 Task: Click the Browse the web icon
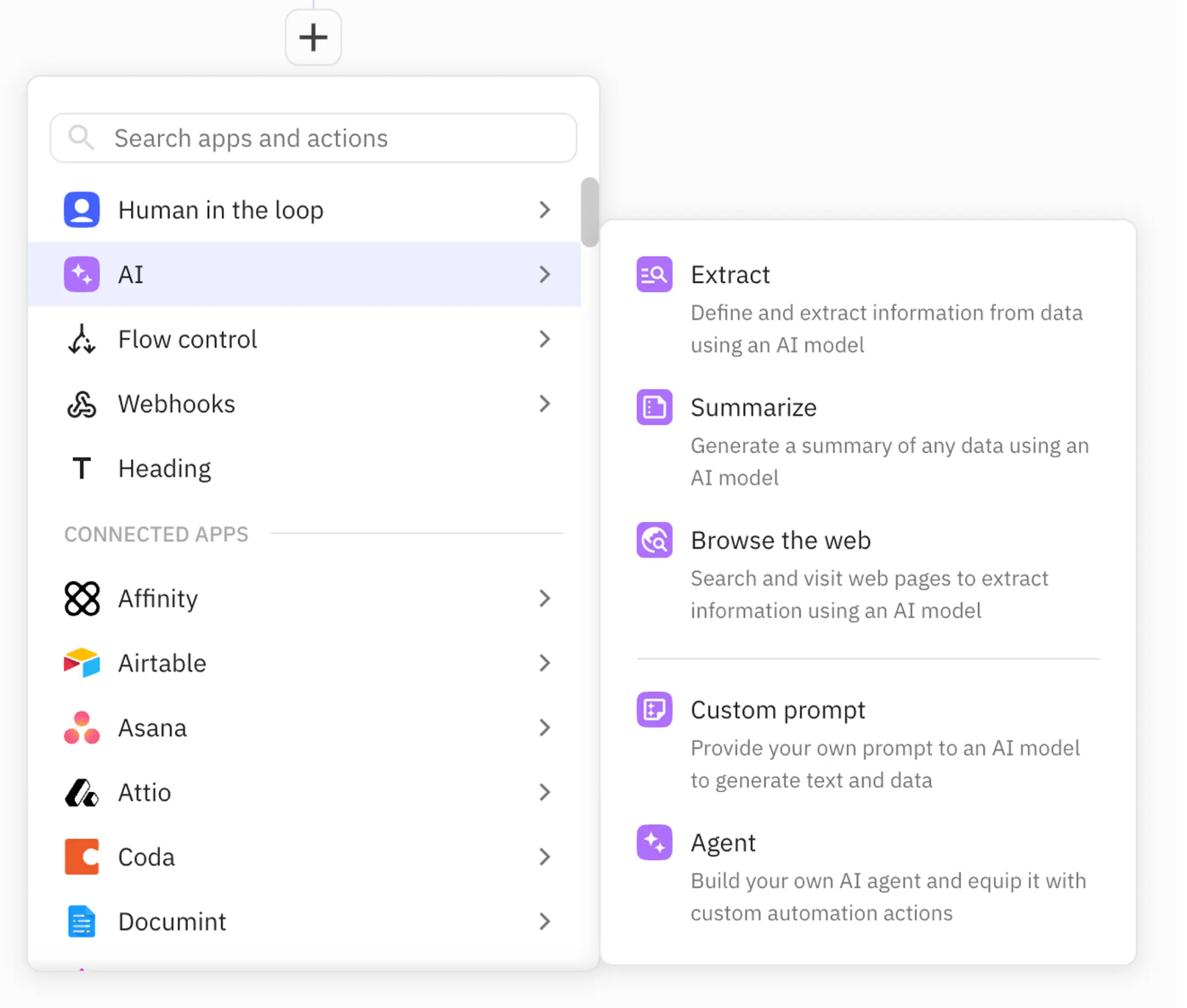coord(655,541)
